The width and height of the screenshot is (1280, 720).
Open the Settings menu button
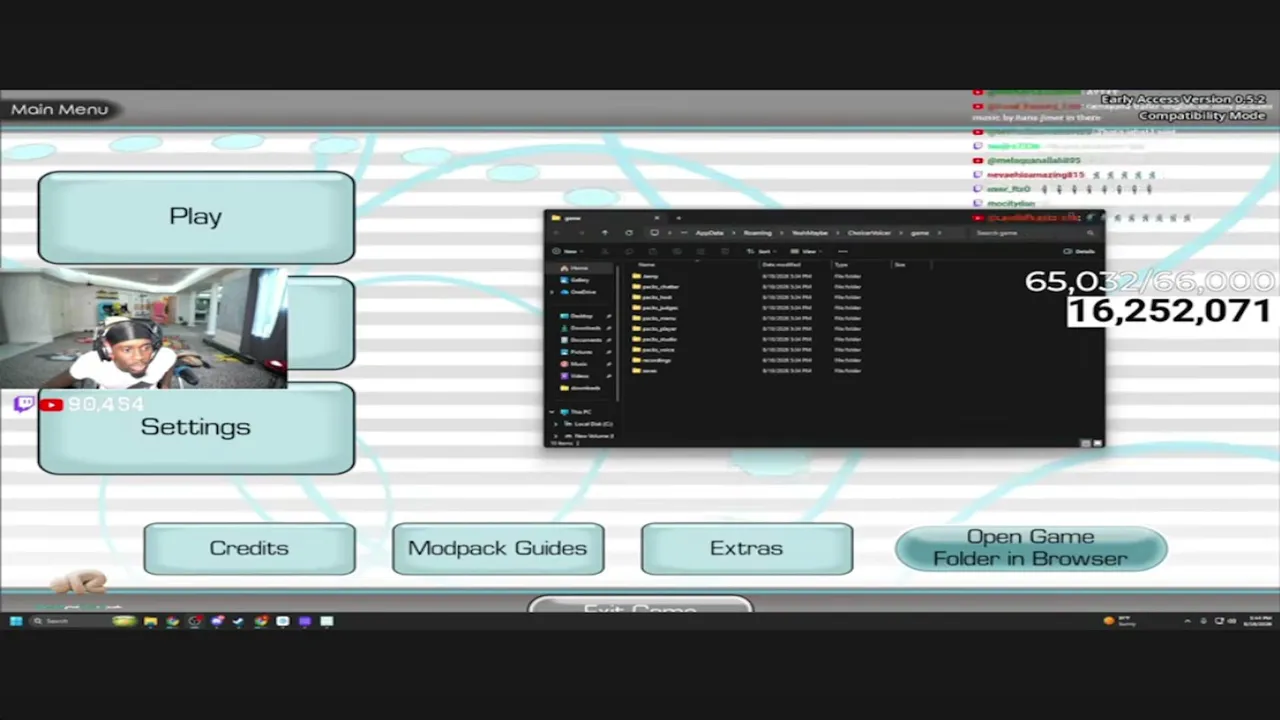coord(196,427)
